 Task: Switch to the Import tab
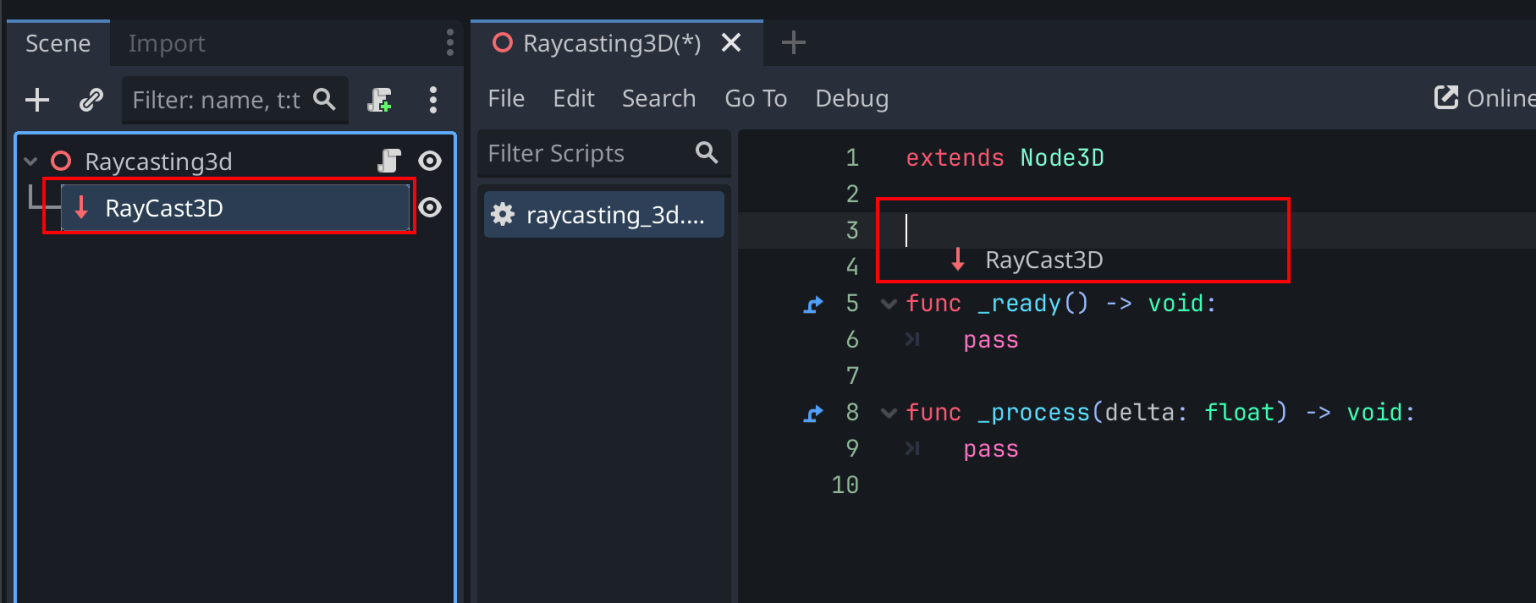[166, 43]
